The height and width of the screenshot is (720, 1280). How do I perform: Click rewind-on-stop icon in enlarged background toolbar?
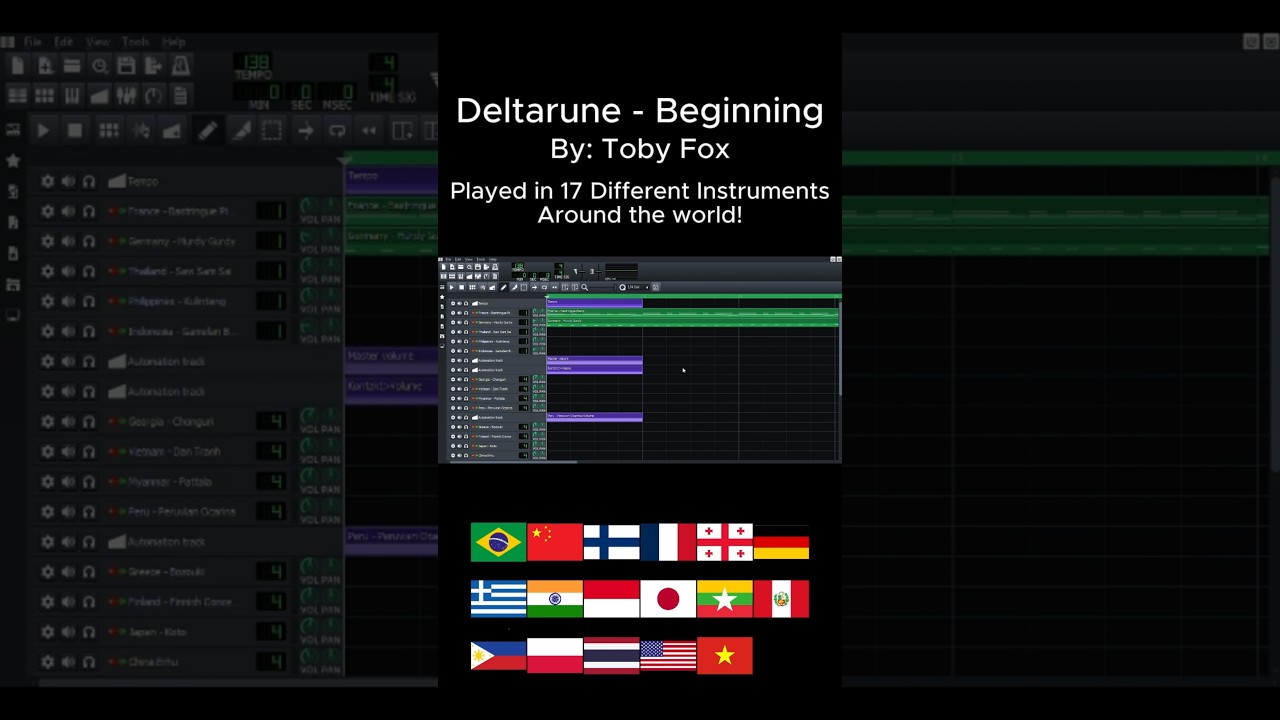click(x=369, y=131)
